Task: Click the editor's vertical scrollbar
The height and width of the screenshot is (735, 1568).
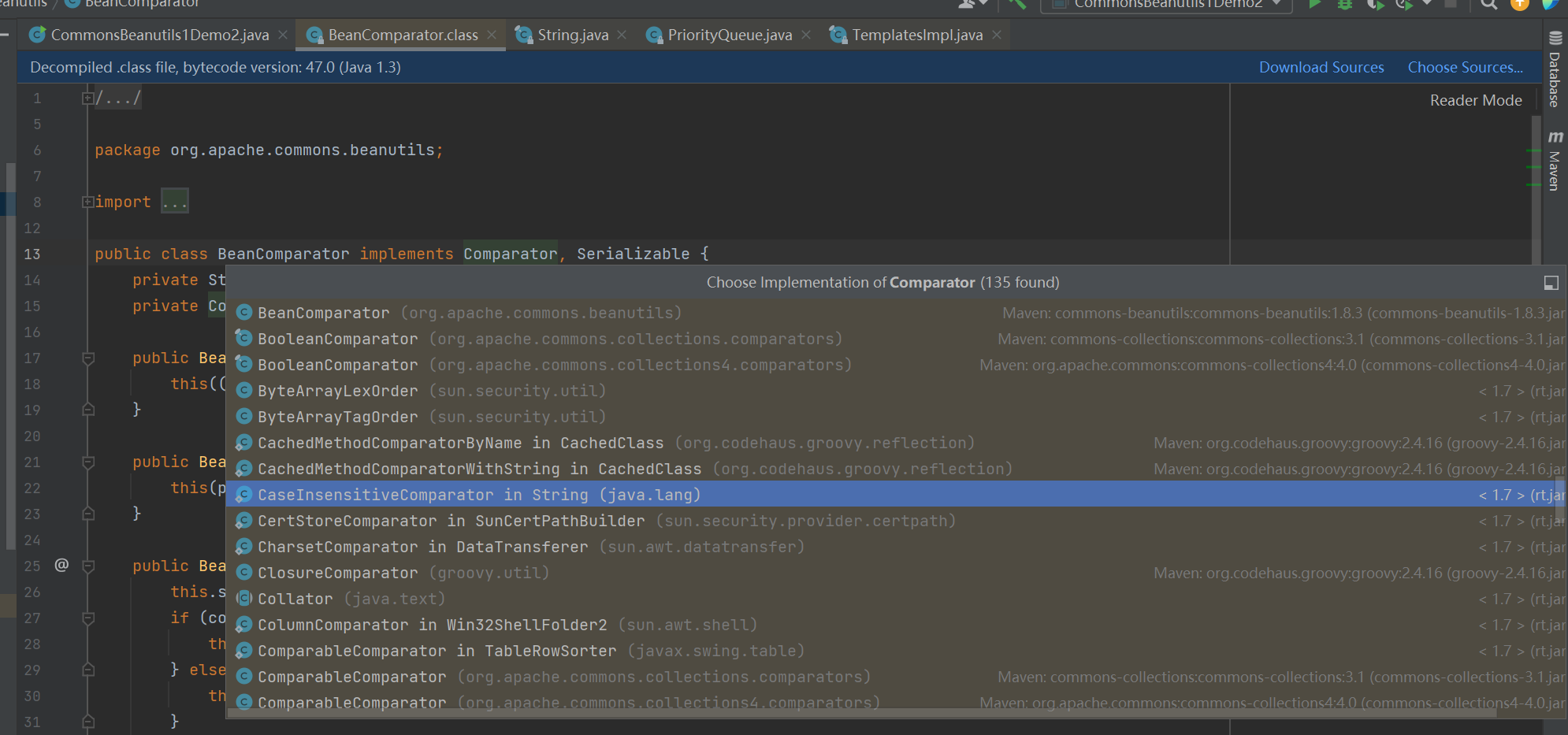Action: click(x=1536, y=189)
